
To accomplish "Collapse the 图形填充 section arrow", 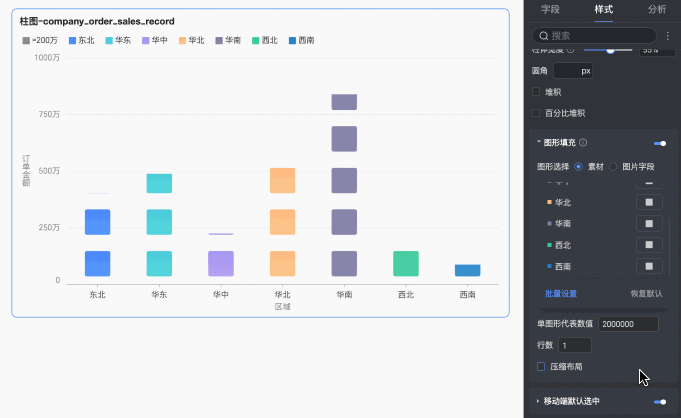I will [539, 142].
